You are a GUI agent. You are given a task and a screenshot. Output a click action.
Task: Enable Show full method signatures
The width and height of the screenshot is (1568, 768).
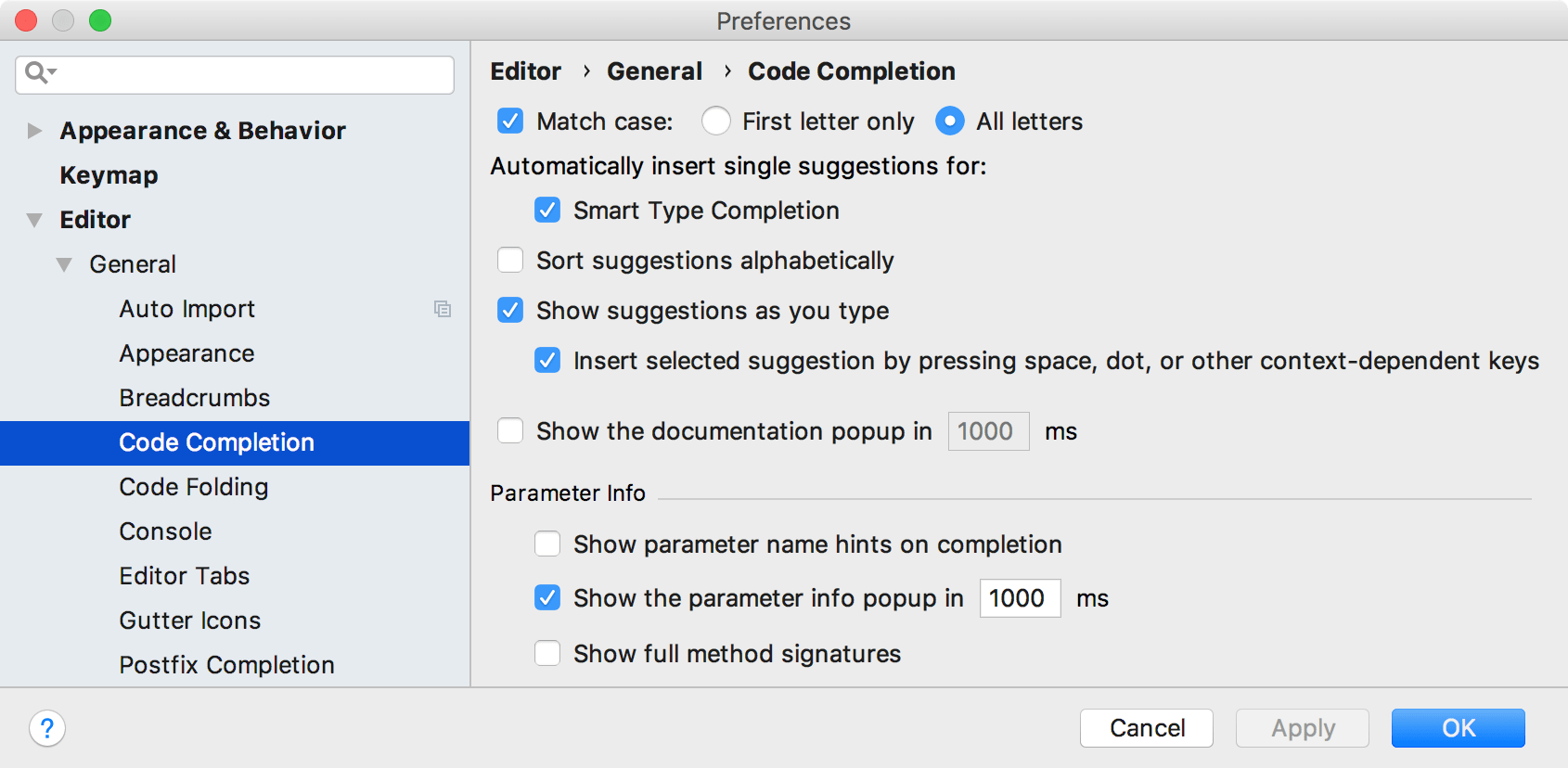pyautogui.click(x=547, y=653)
